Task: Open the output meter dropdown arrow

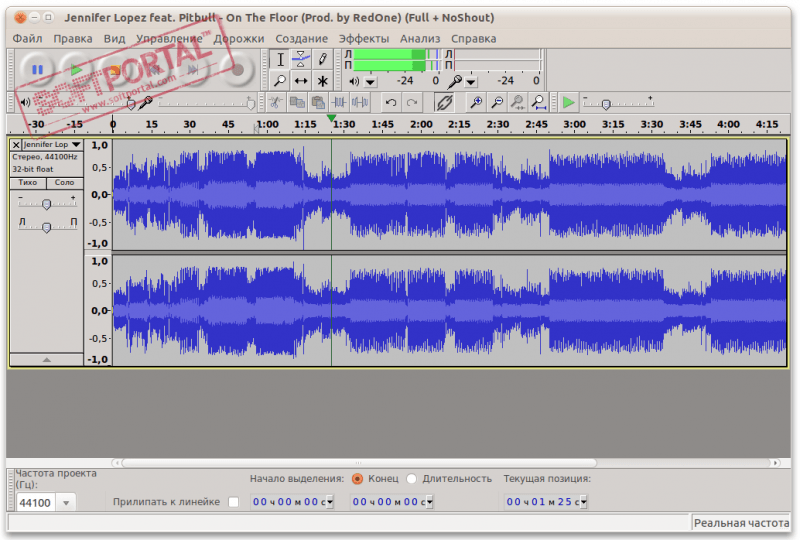Action: pyautogui.click(x=370, y=82)
